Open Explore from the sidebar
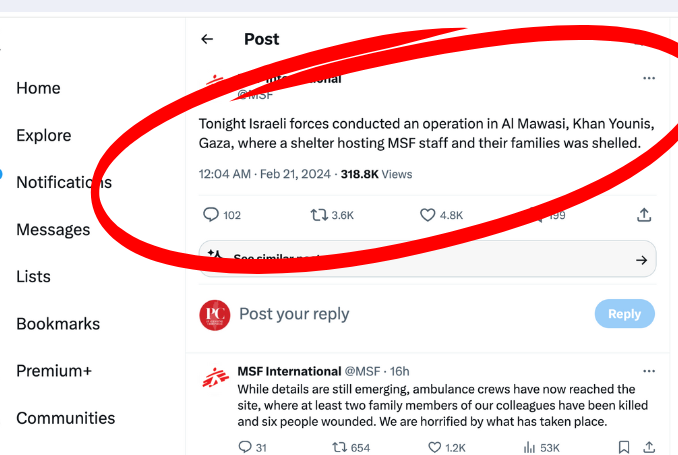The height and width of the screenshot is (455, 678). click(x=44, y=135)
